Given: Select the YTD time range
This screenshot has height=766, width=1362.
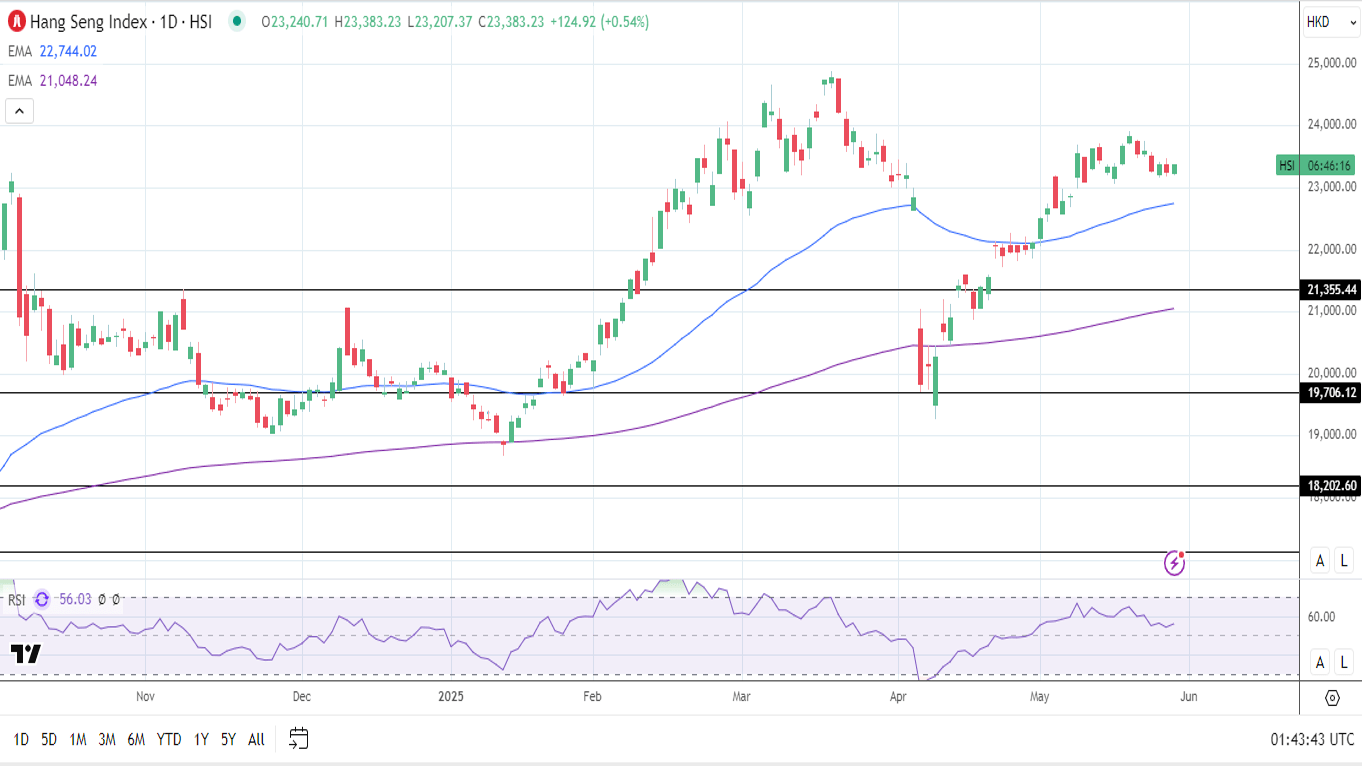Looking at the screenshot, I should click(x=169, y=740).
